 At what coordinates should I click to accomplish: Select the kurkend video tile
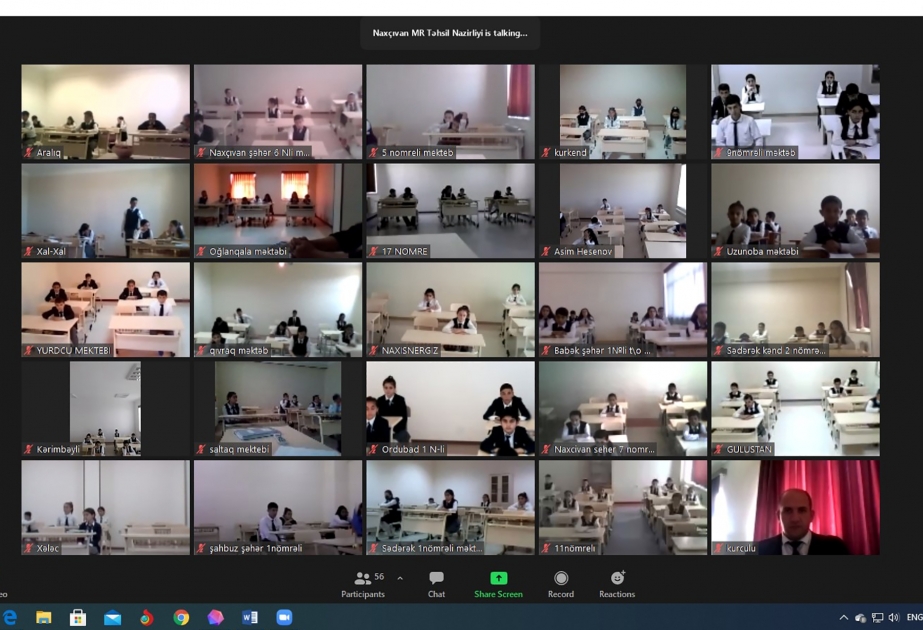pos(623,112)
